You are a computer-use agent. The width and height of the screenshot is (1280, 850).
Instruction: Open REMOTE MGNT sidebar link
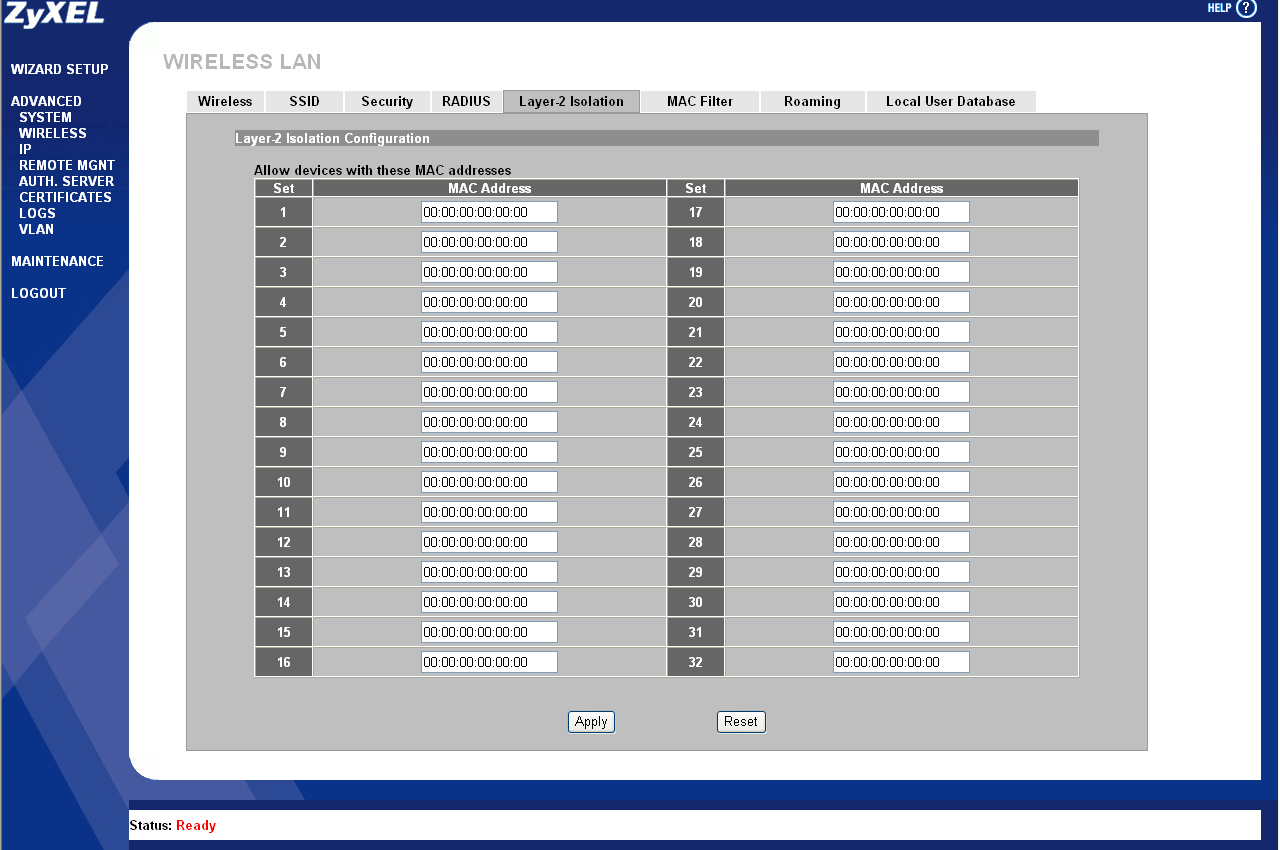pos(67,165)
